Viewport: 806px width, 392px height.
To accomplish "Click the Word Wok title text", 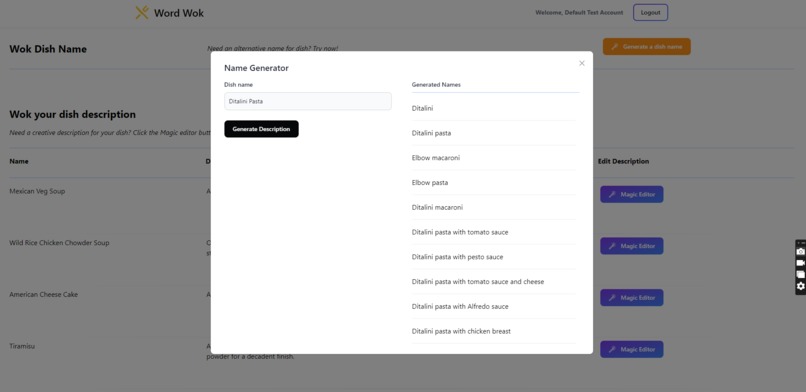I will 179,13.
